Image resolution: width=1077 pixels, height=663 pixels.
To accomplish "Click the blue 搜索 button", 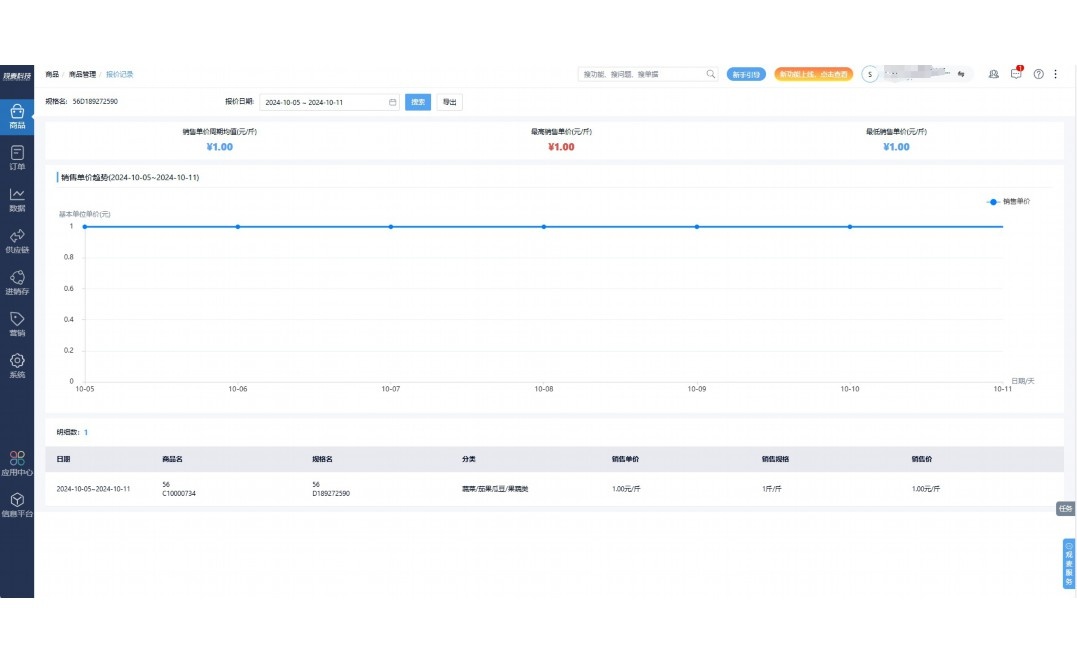I will pyautogui.click(x=418, y=102).
